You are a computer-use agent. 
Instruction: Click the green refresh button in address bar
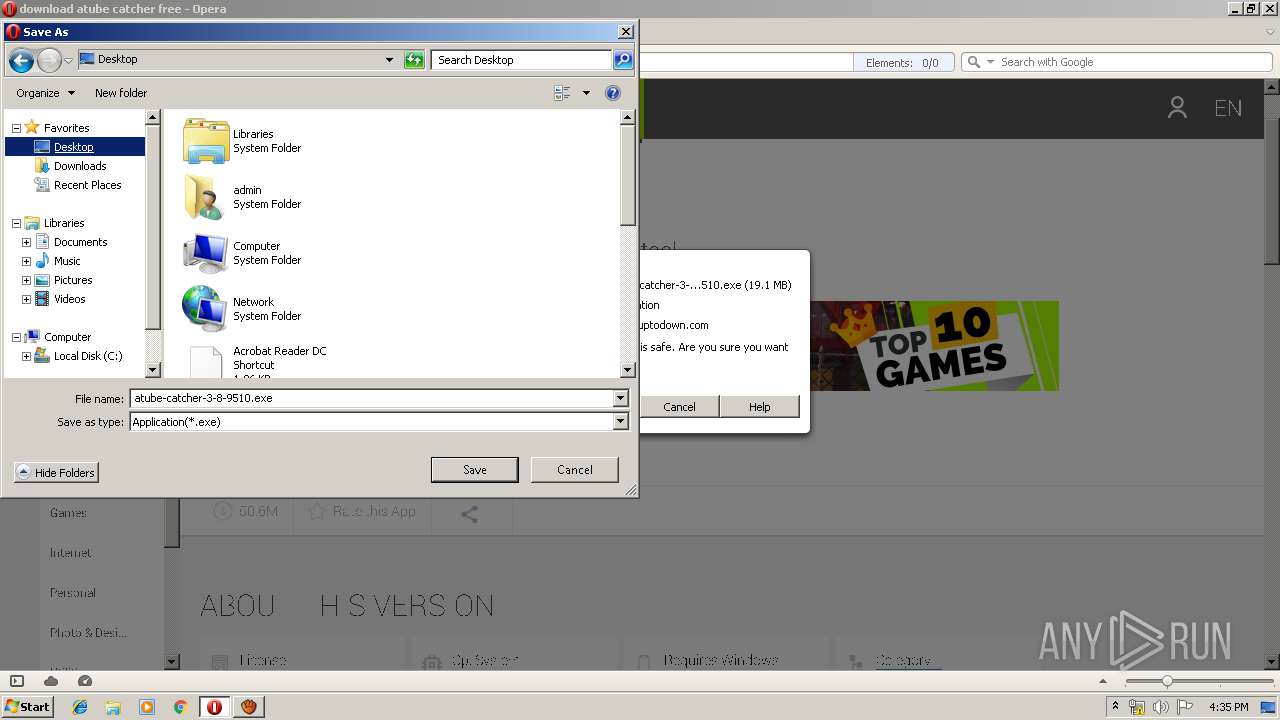tap(414, 60)
